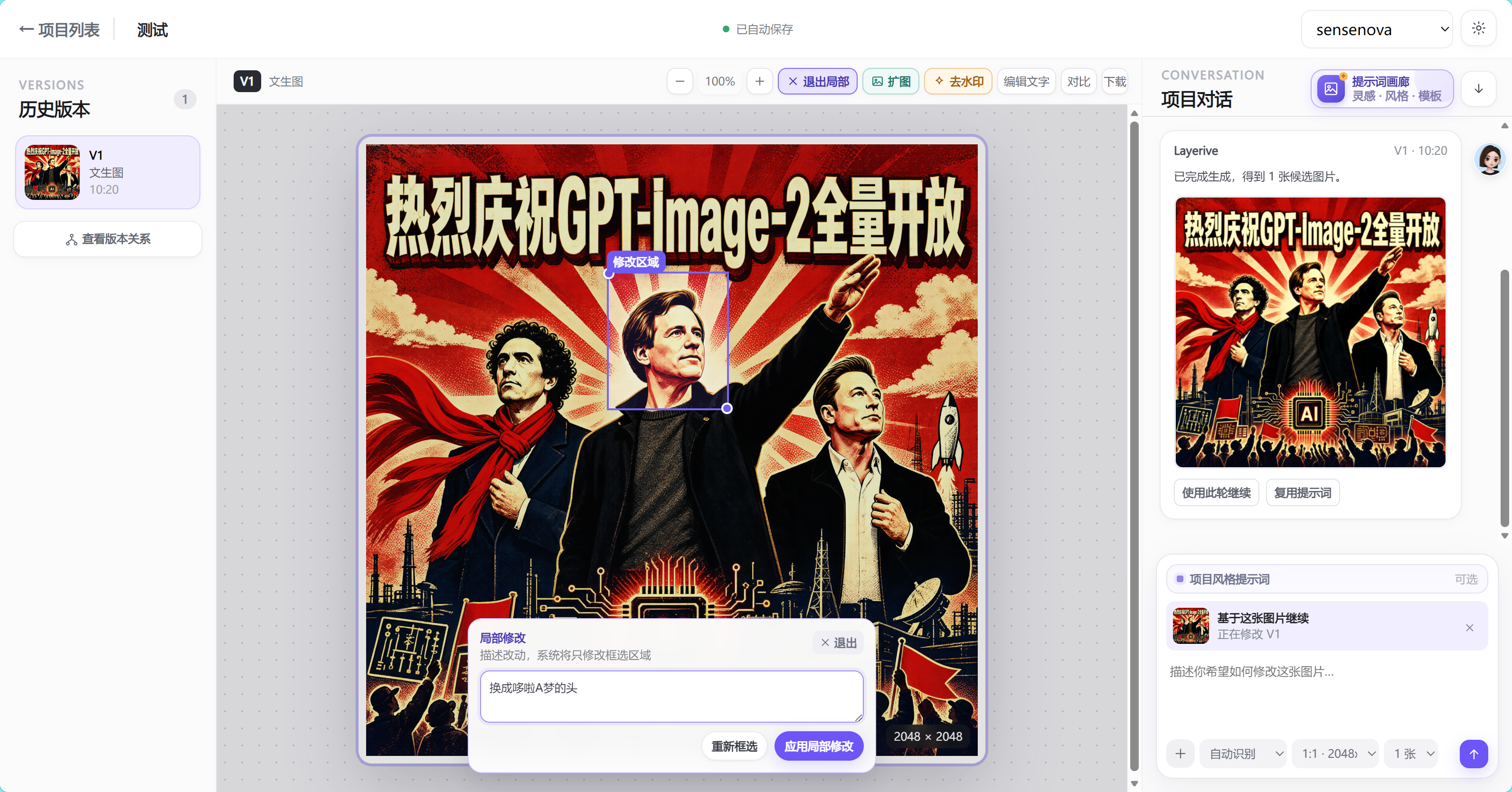Zoom out with the minus button
This screenshot has width=1512, height=792.
[x=680, y=82]
